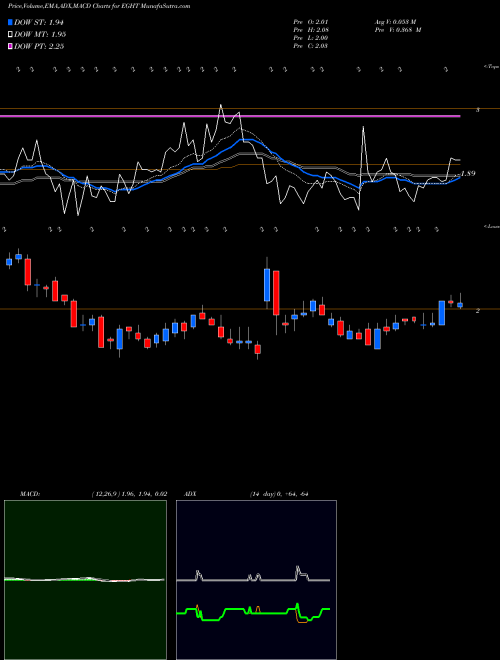Click the ADX panel title label

click(x=190, y=494)
